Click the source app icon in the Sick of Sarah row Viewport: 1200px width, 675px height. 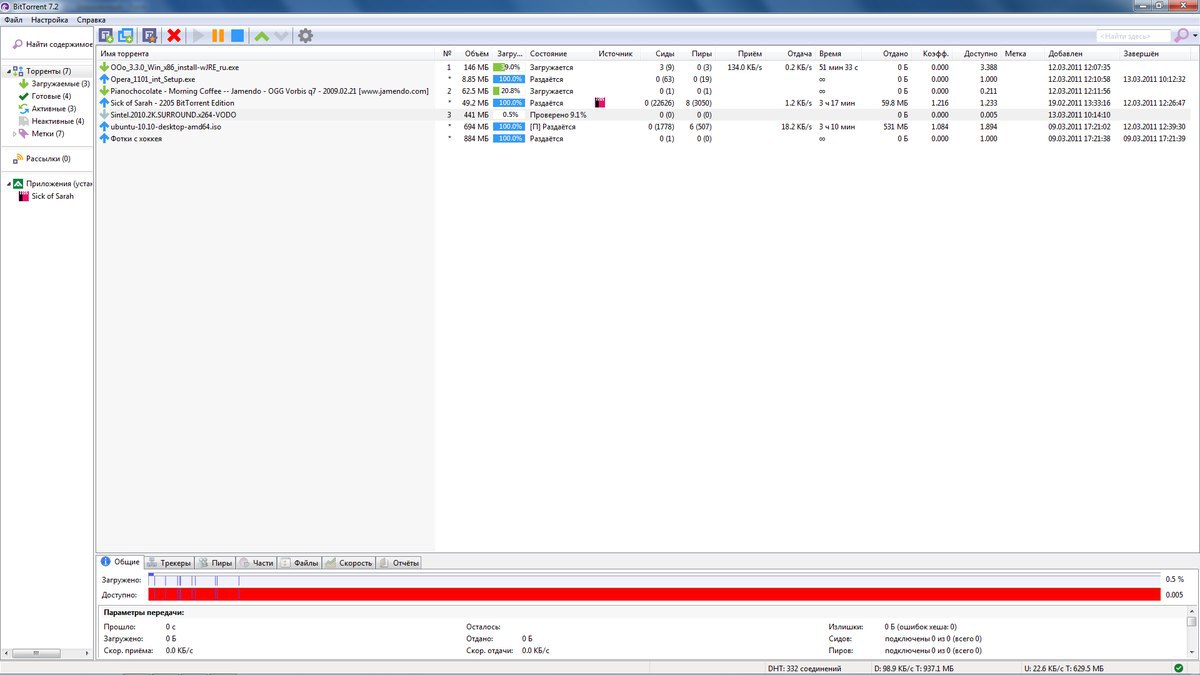[x=600, y=103]
